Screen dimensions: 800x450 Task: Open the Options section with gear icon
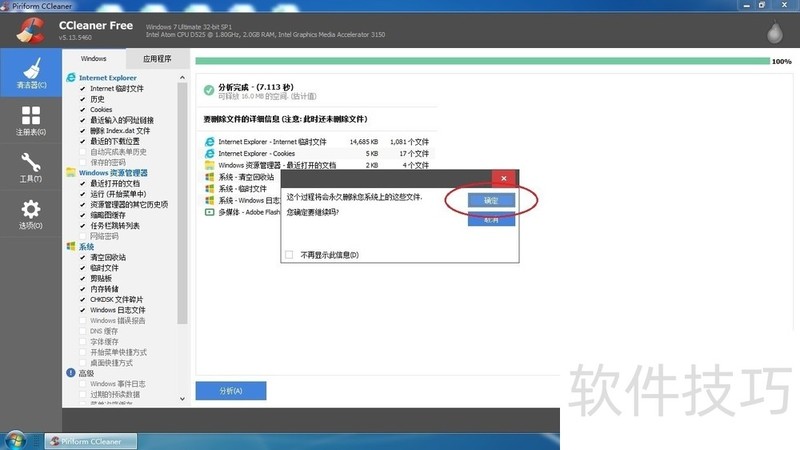(x=31, y=214)
